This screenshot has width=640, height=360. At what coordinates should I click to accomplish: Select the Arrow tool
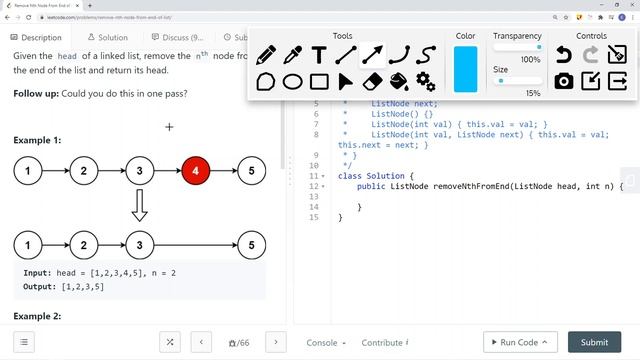point(372,55)
